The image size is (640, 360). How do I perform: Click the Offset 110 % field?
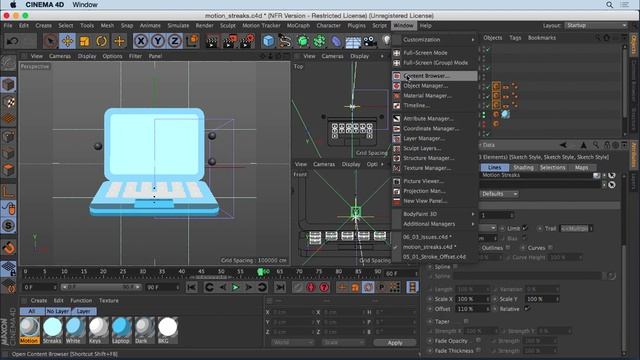(473, 309)
